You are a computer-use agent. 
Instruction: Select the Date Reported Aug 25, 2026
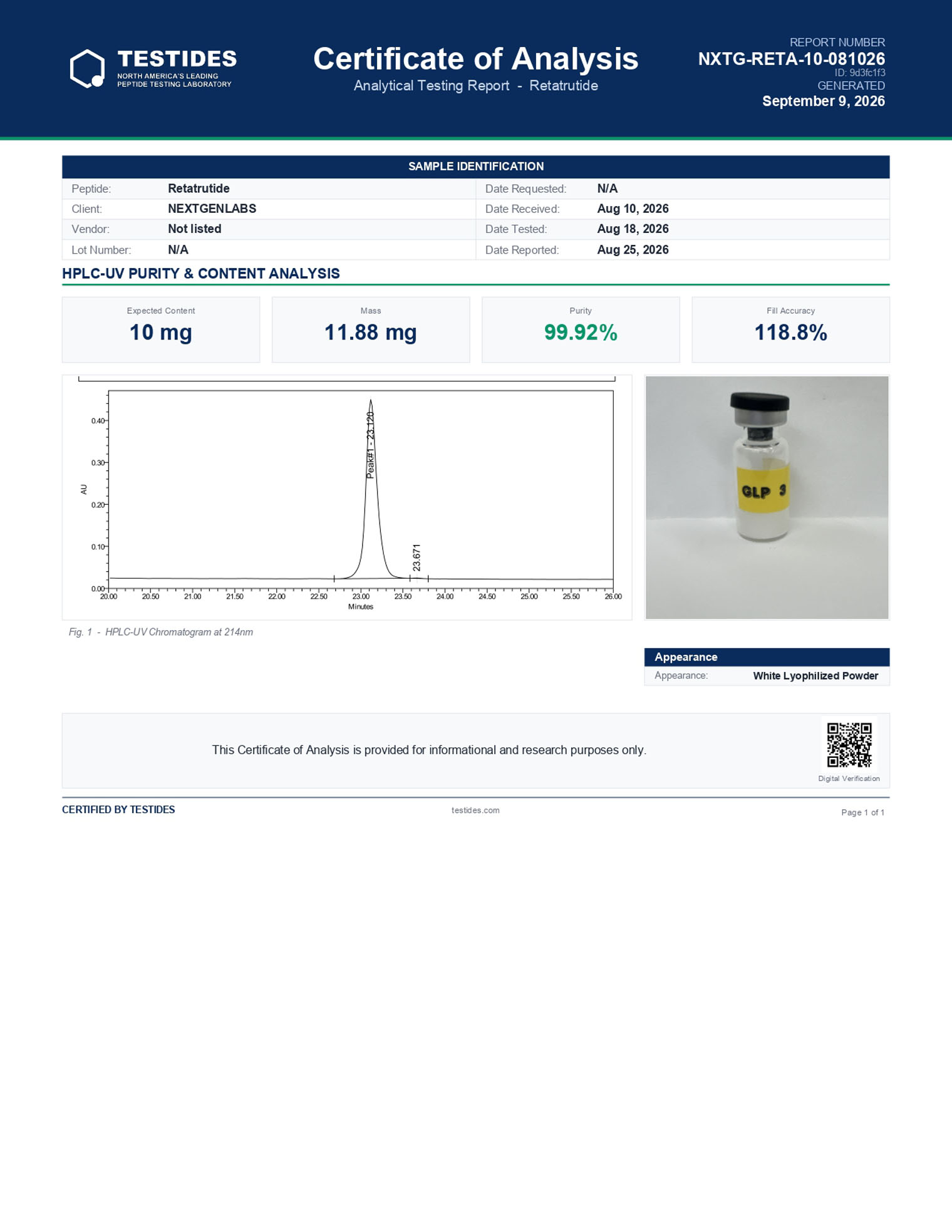633,249
